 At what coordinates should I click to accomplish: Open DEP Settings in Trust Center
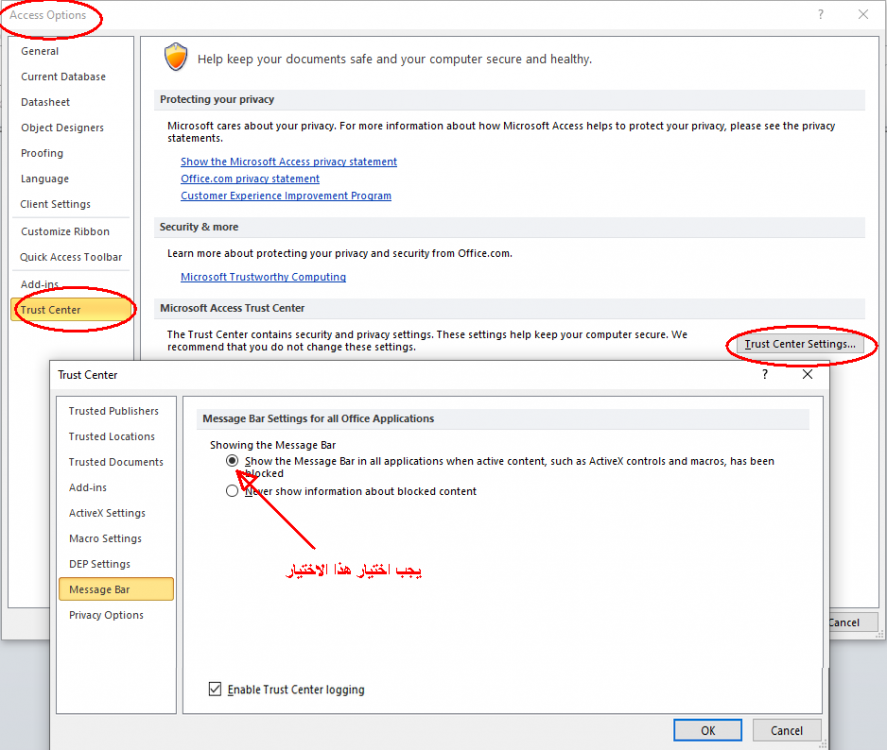coord(100,563)
